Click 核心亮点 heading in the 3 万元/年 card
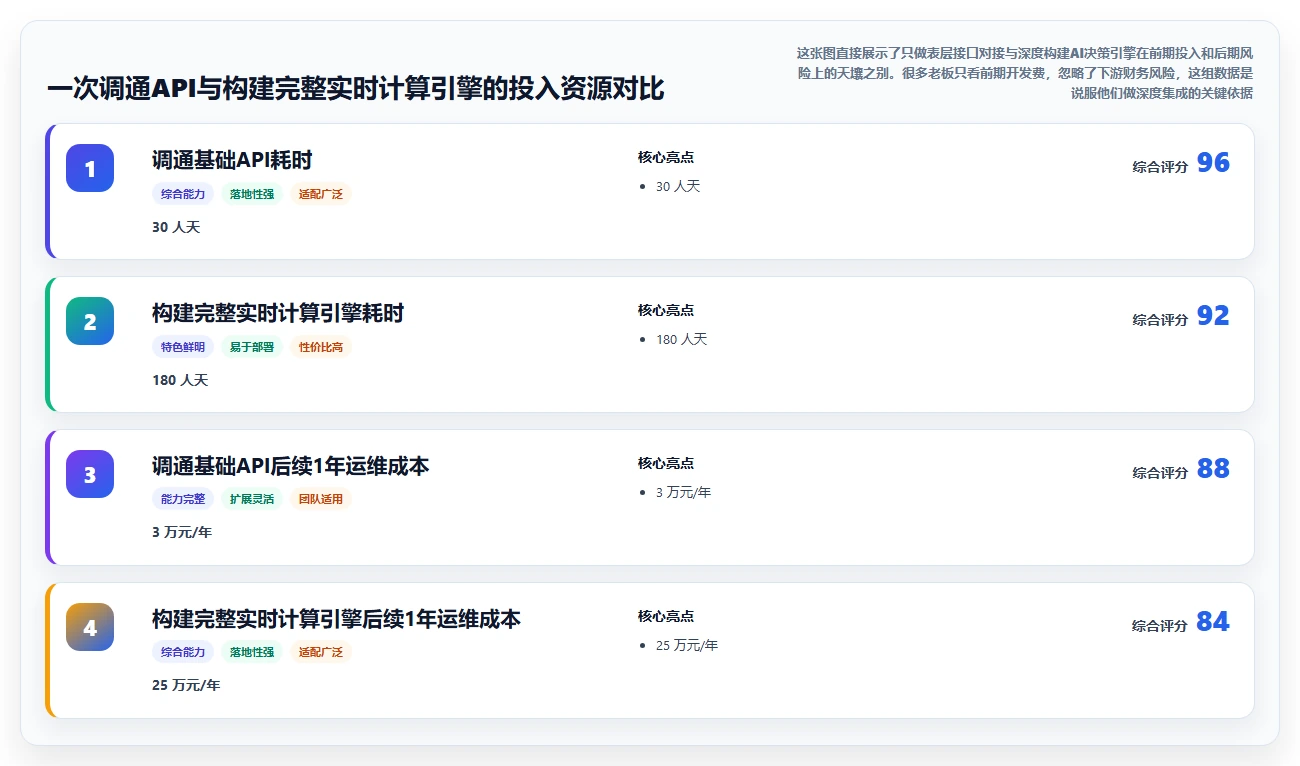1300x766 pixels. click(x=666, y=463)
